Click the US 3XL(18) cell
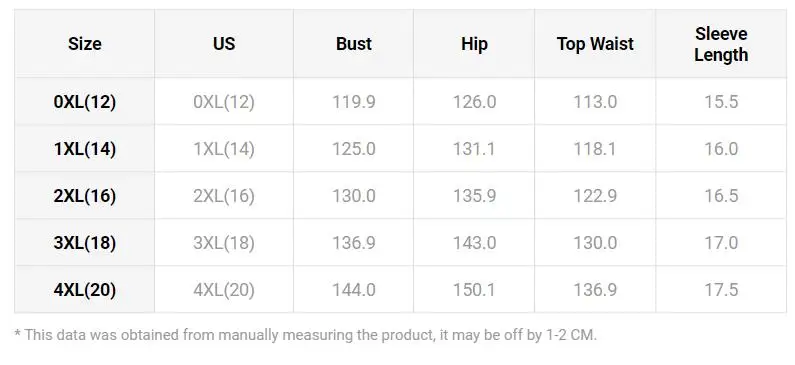 pyautogui.click(x=224, y=243)
